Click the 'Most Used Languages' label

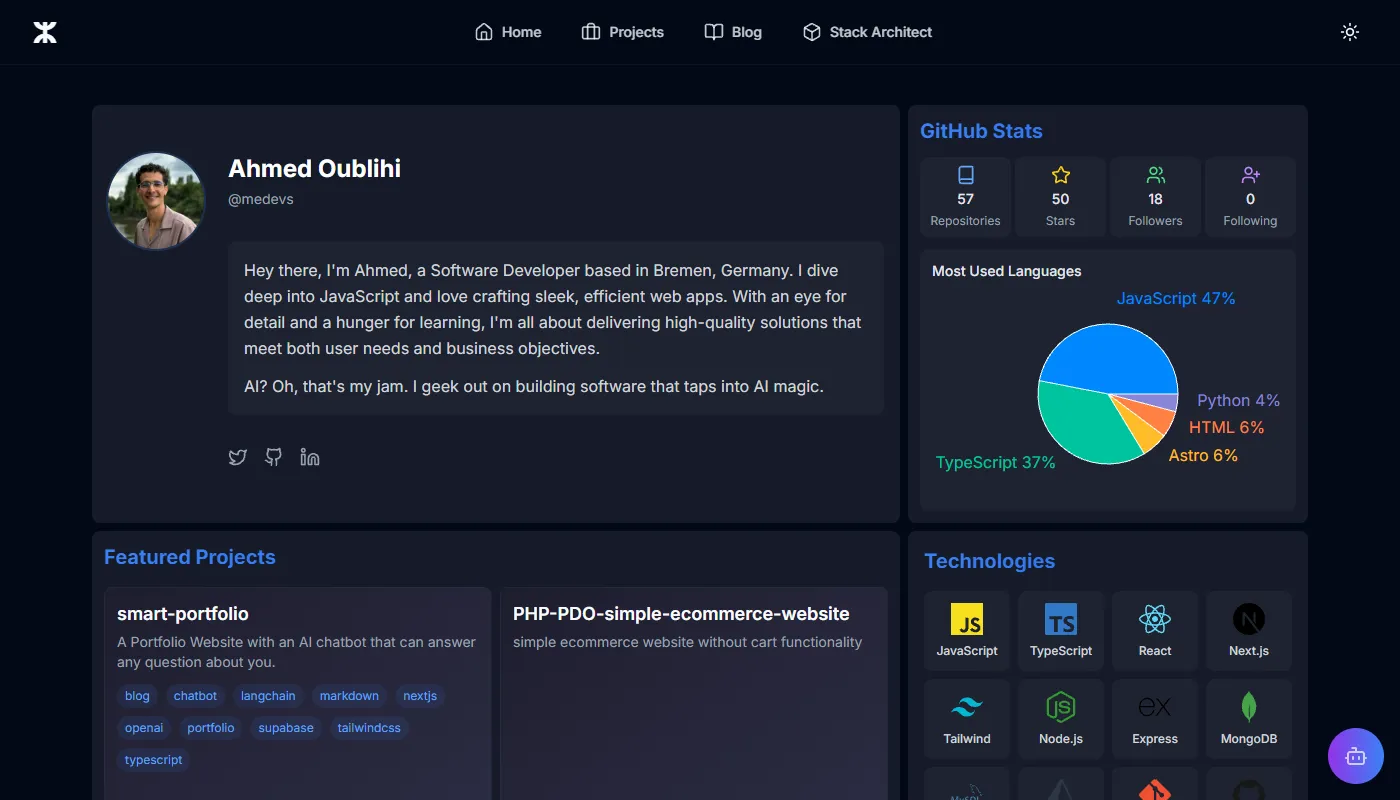coord(1007,271)
